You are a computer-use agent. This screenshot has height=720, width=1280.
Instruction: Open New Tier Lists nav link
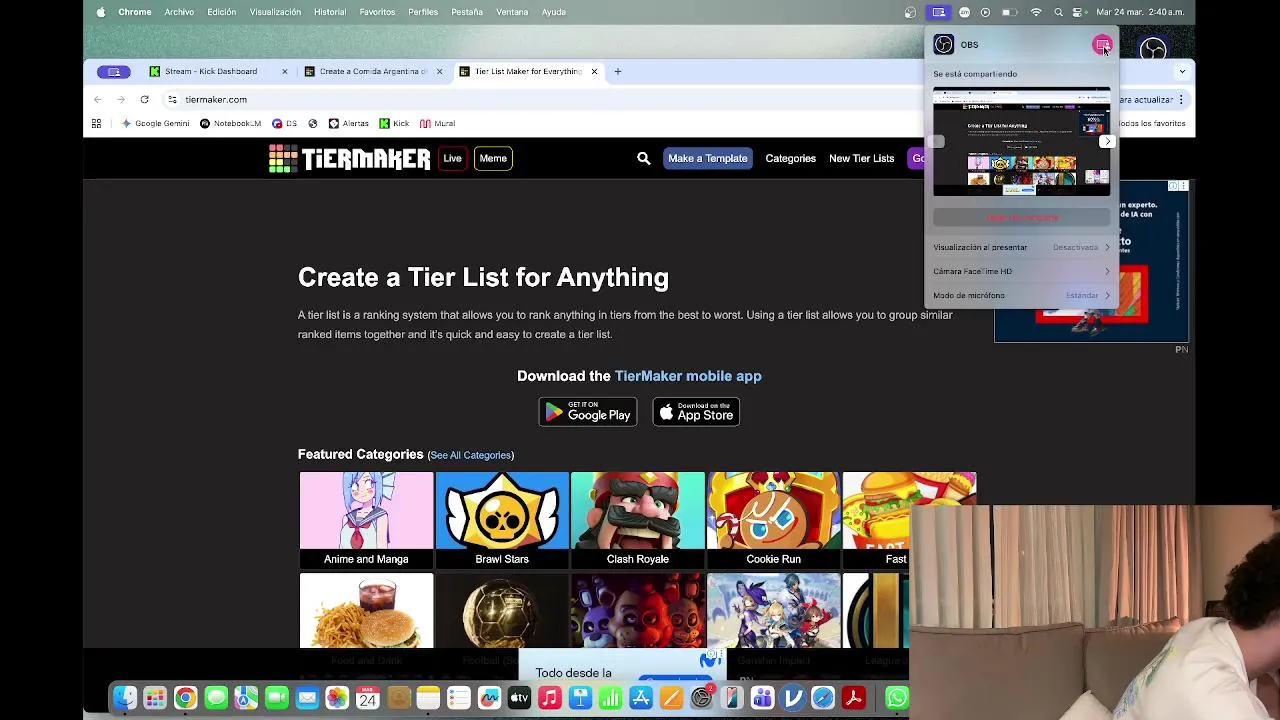(861, 158)
